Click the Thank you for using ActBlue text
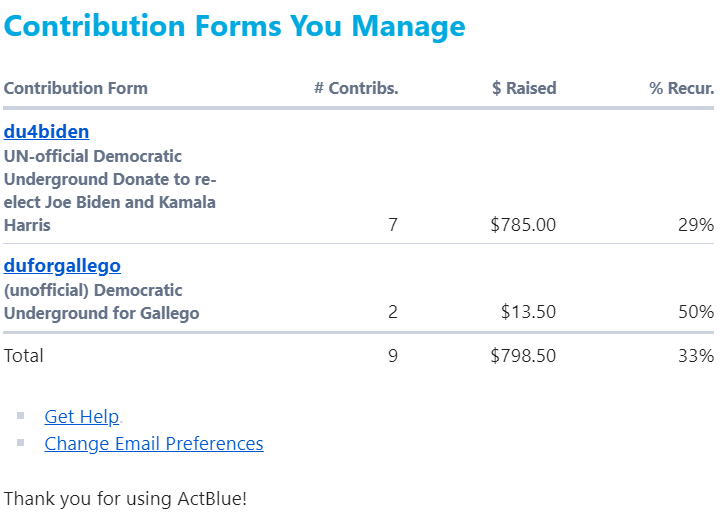 125,498
